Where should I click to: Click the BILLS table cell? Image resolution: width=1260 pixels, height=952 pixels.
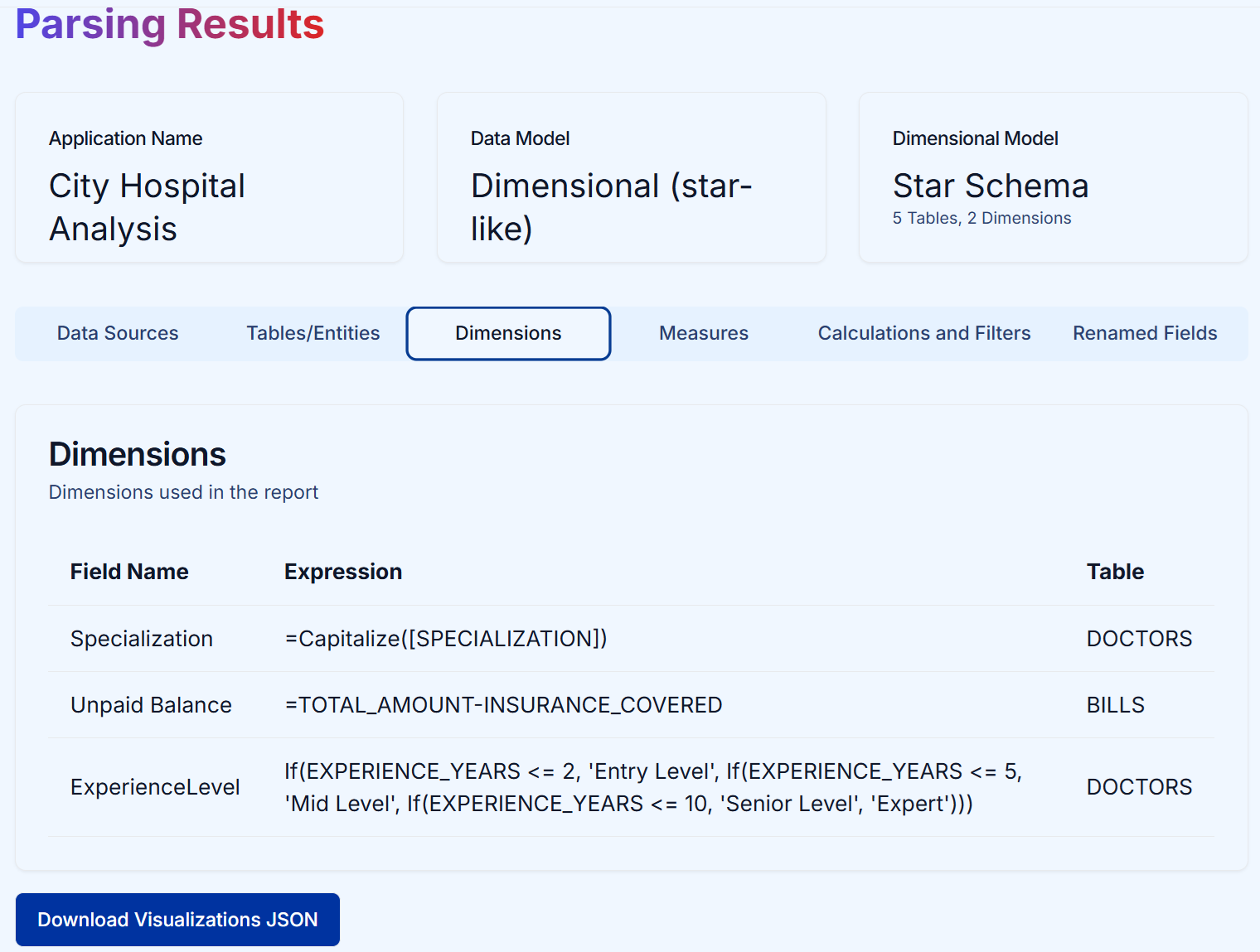(1115, 705)
